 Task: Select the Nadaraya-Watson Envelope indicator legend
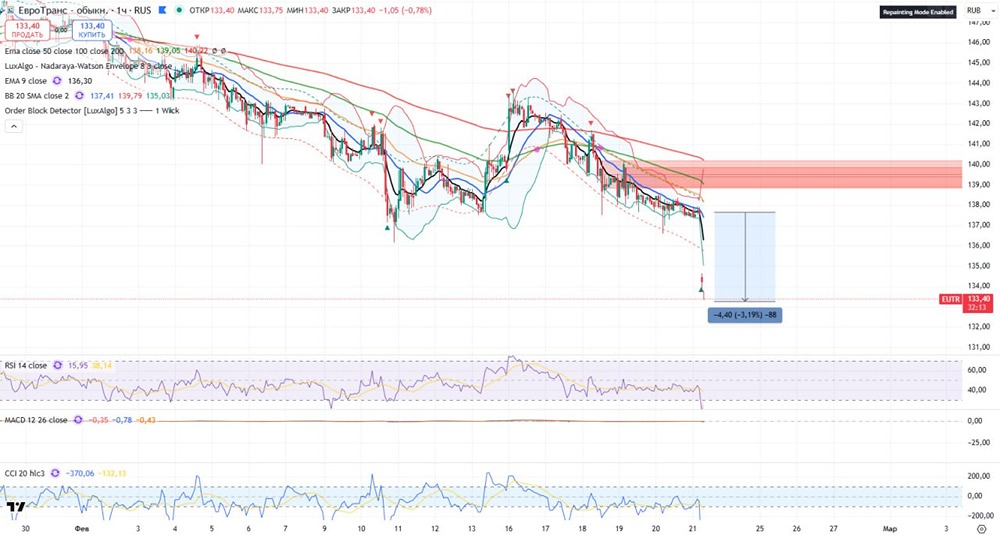click(x=88, y=66)
